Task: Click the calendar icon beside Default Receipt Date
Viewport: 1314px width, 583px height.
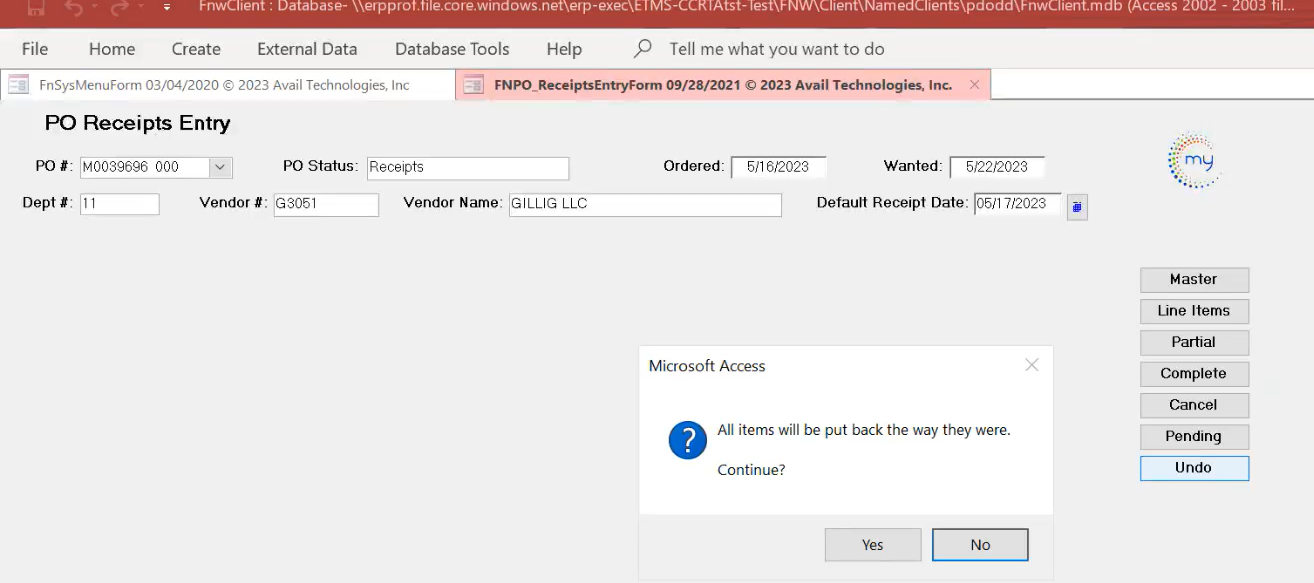Action: 1077,207
